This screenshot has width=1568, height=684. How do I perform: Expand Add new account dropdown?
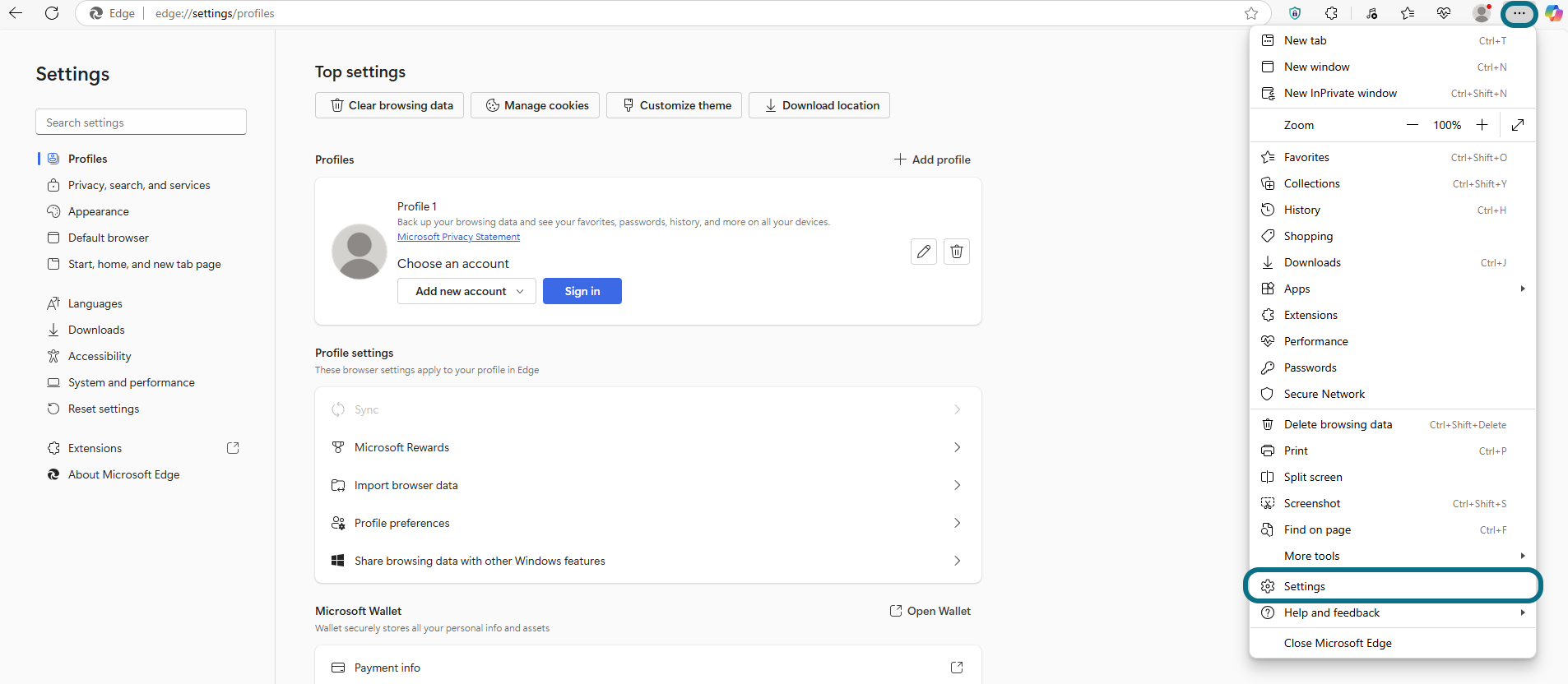tap(466, 291)
